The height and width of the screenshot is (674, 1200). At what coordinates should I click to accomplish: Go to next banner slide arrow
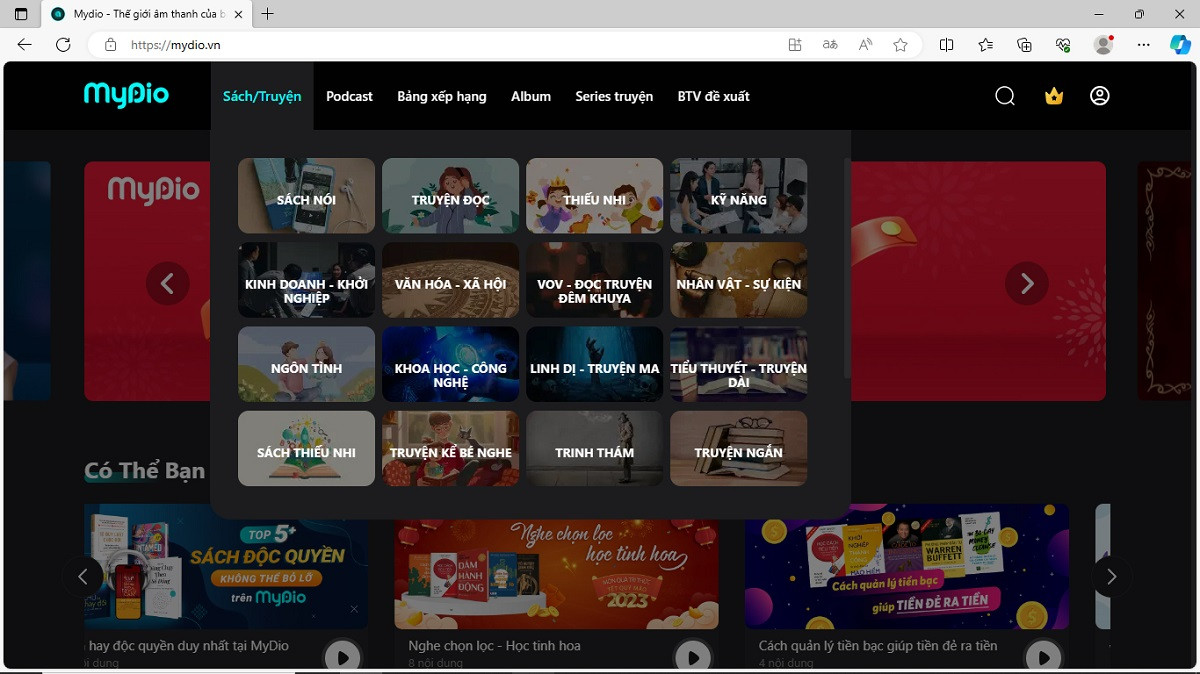coord(1026,284)
